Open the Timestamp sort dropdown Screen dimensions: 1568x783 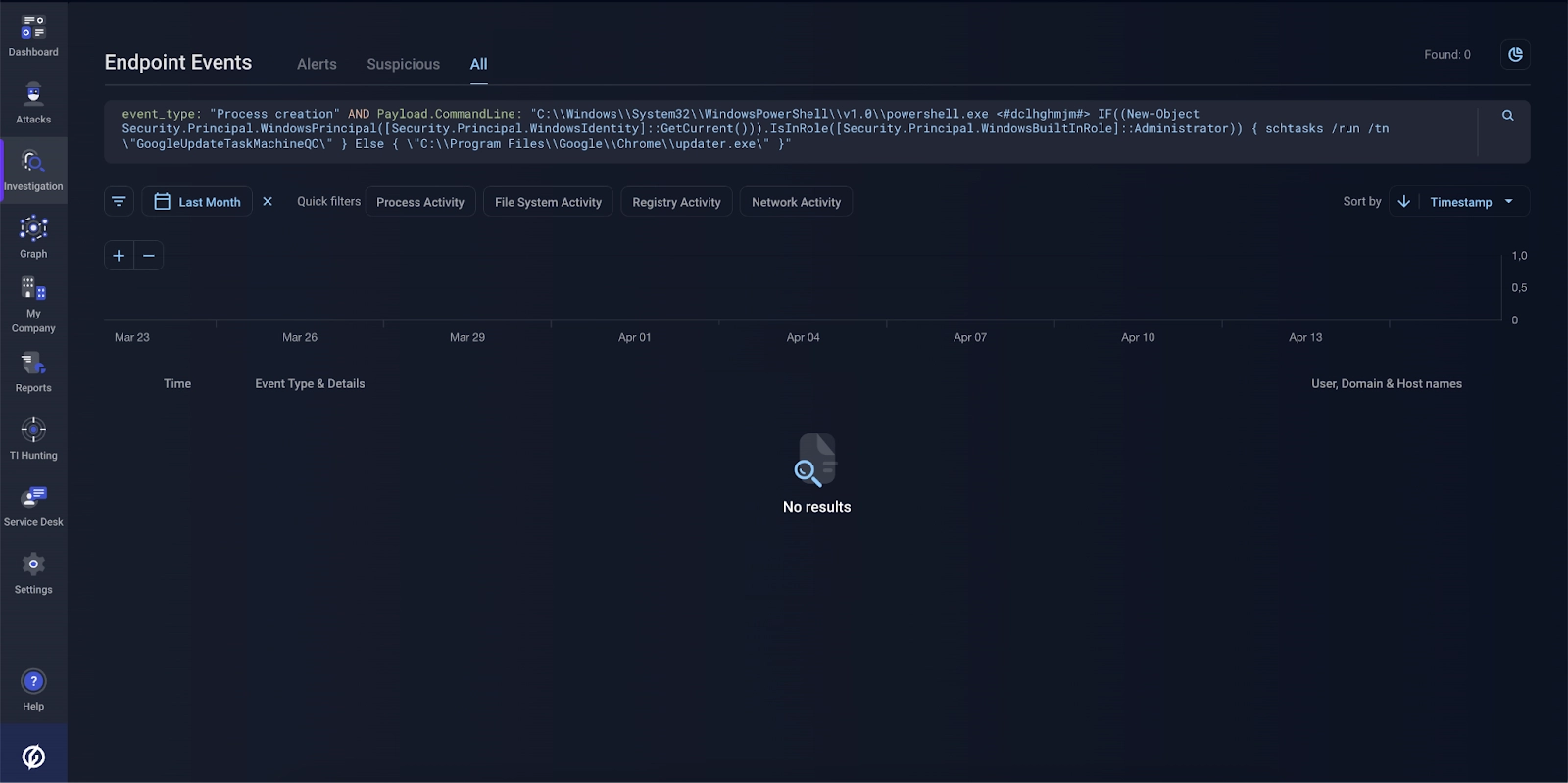point(1472,202)
